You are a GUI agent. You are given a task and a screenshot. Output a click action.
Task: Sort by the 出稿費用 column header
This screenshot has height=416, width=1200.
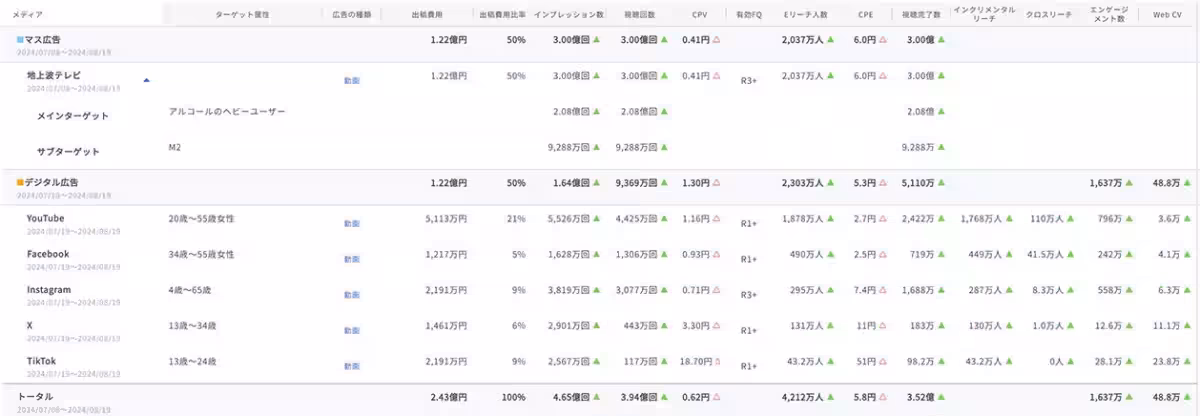coord(427,15)
